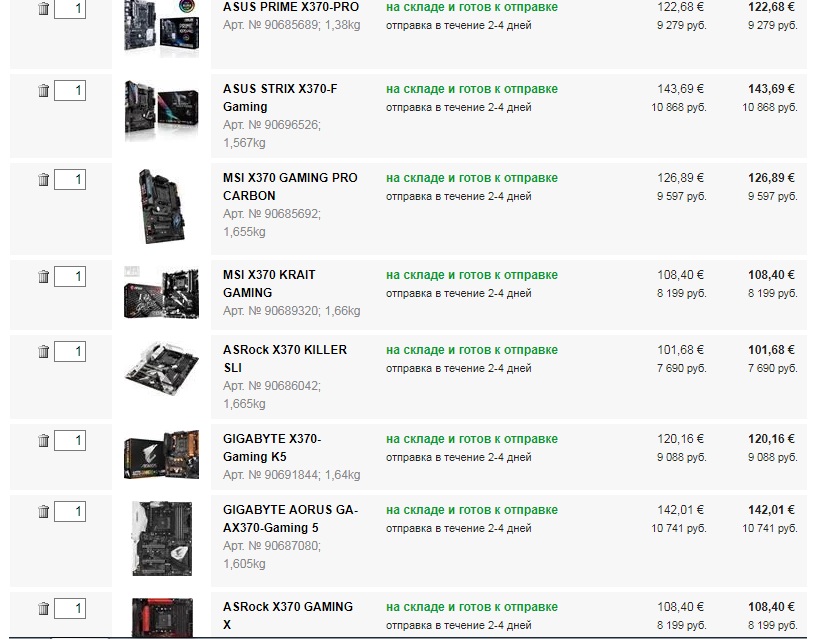Delete ASRock X370 KILLER SLI with trash icon
The width and height of the screenshot is (819, 639).
click(44, 351)
